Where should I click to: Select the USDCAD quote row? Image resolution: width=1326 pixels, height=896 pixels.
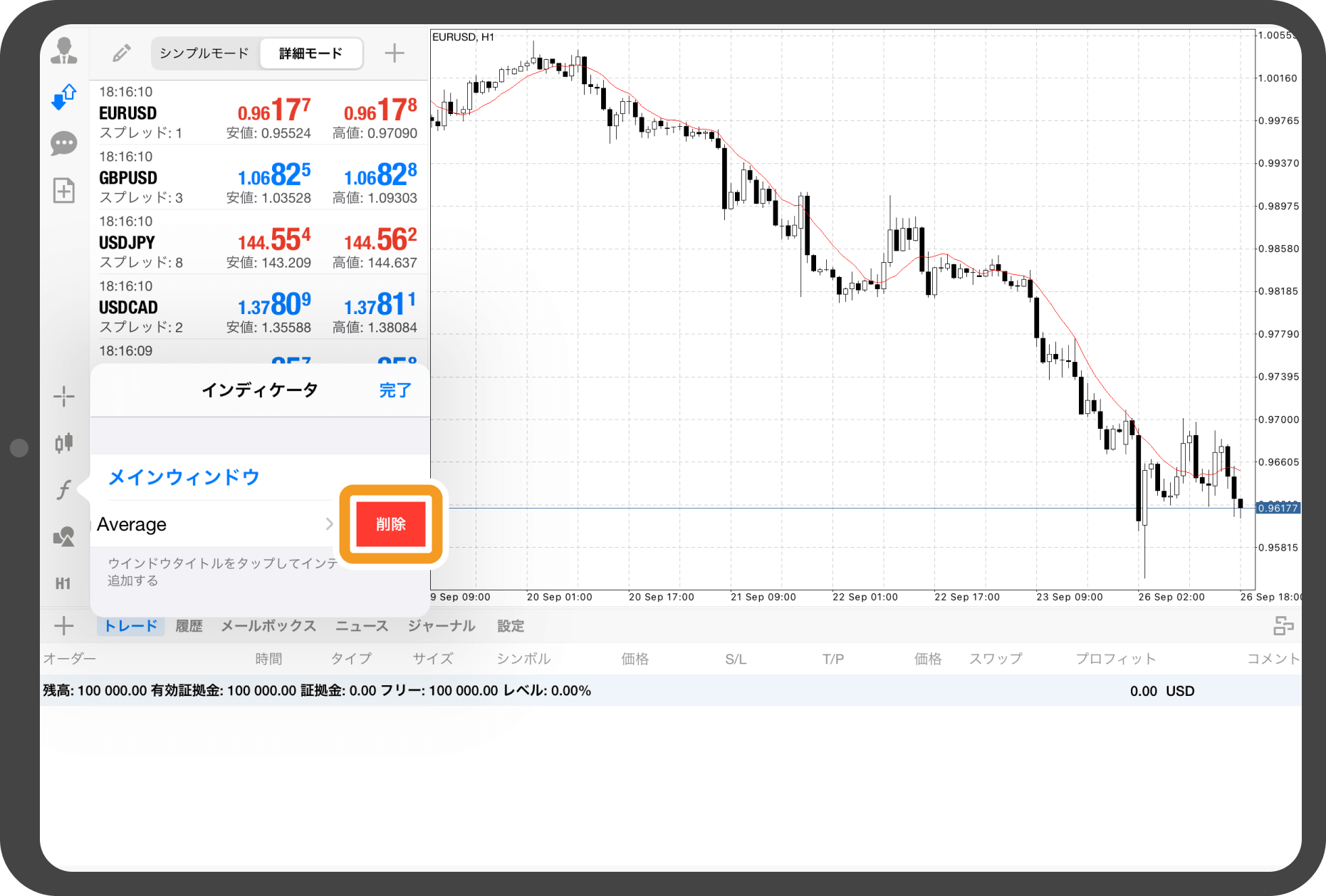pyautogui.click(x=259, y=307)
